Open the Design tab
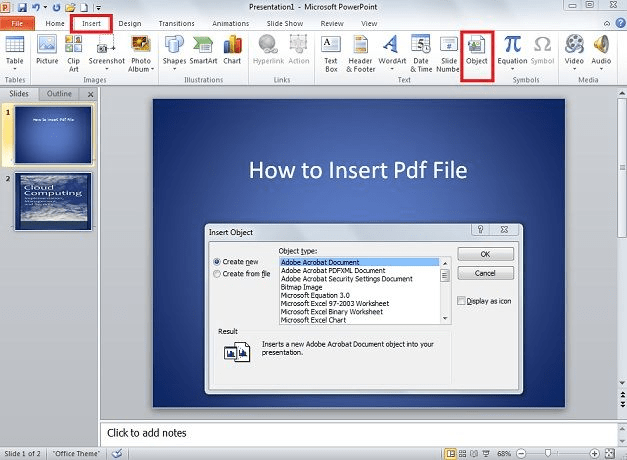The image size is (627, 460). pyautogui.click(x=130, y=23)
